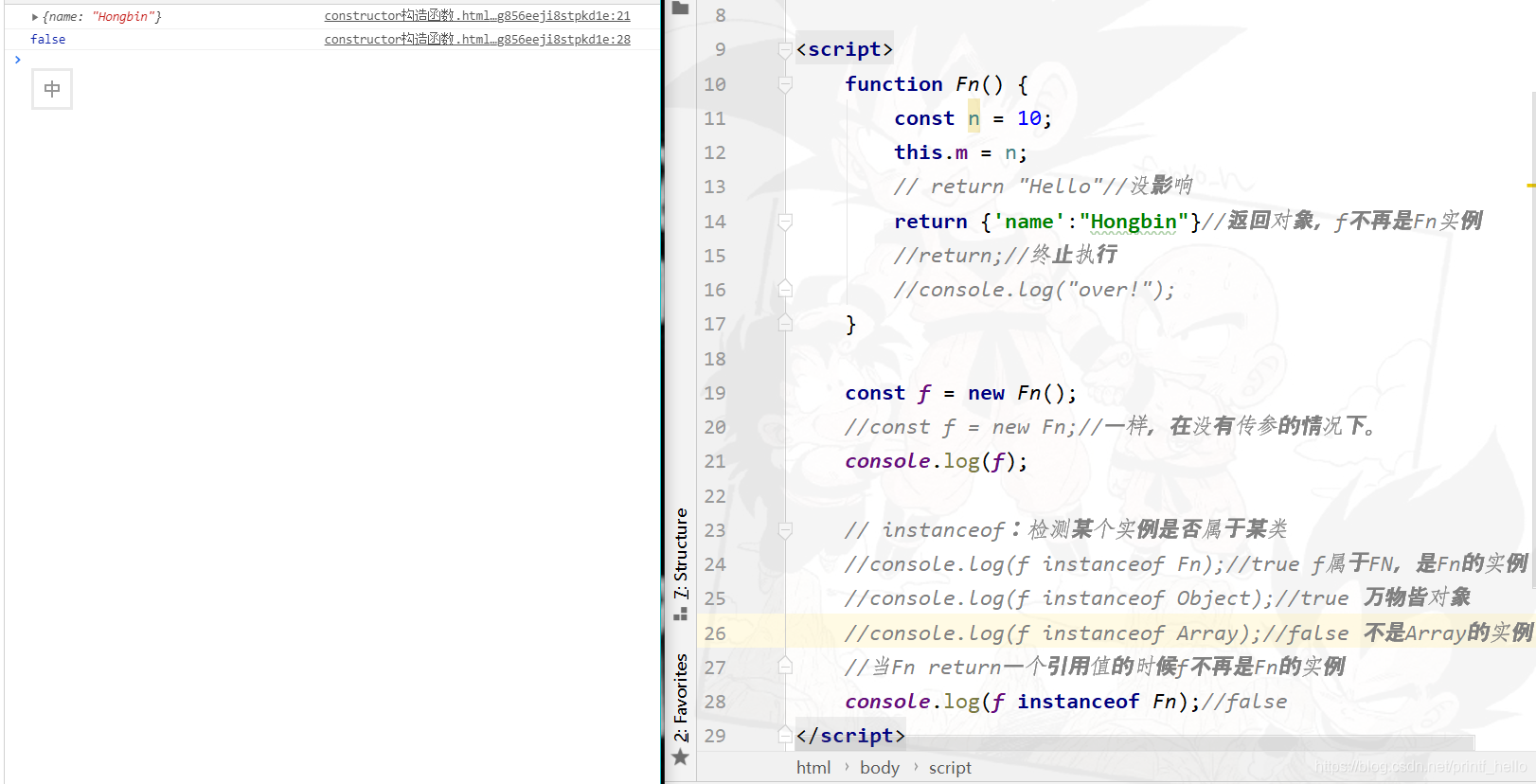
Task: Click the variable n on line 11
Action: pos(973,118)
